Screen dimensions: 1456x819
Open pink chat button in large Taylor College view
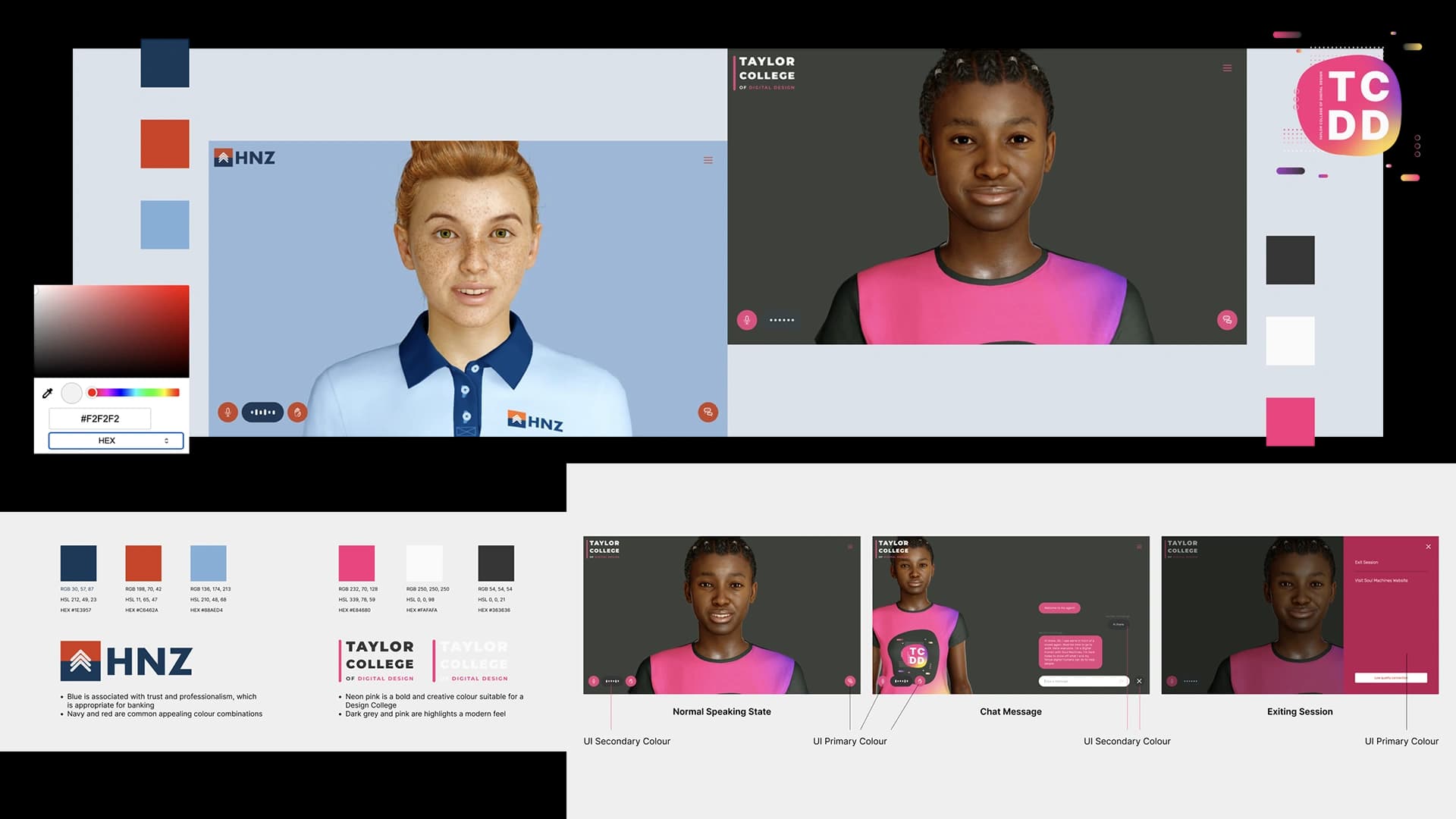coord(1227,320)
